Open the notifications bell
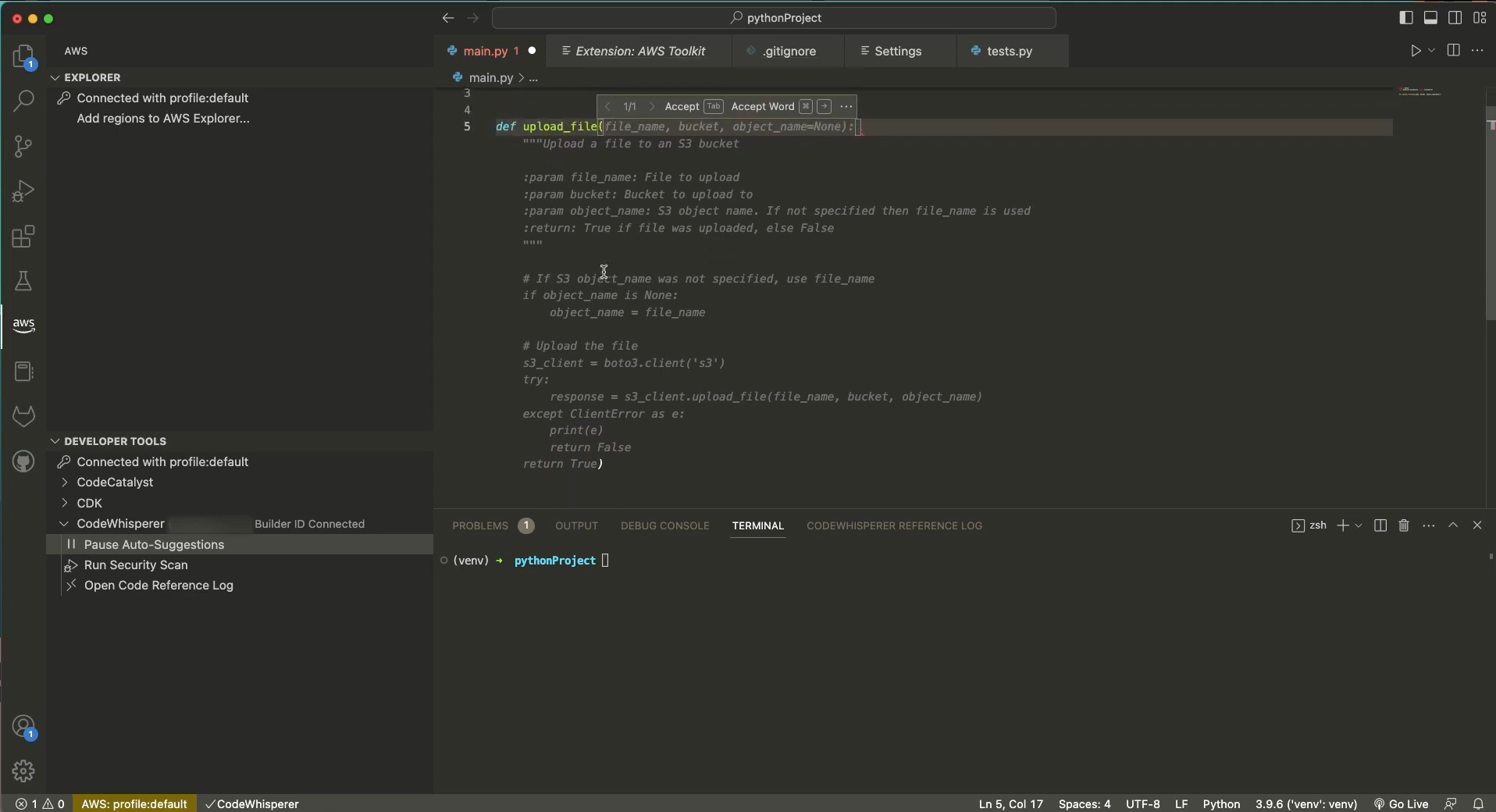The image size is (1496, 812). pos(1480,804)
